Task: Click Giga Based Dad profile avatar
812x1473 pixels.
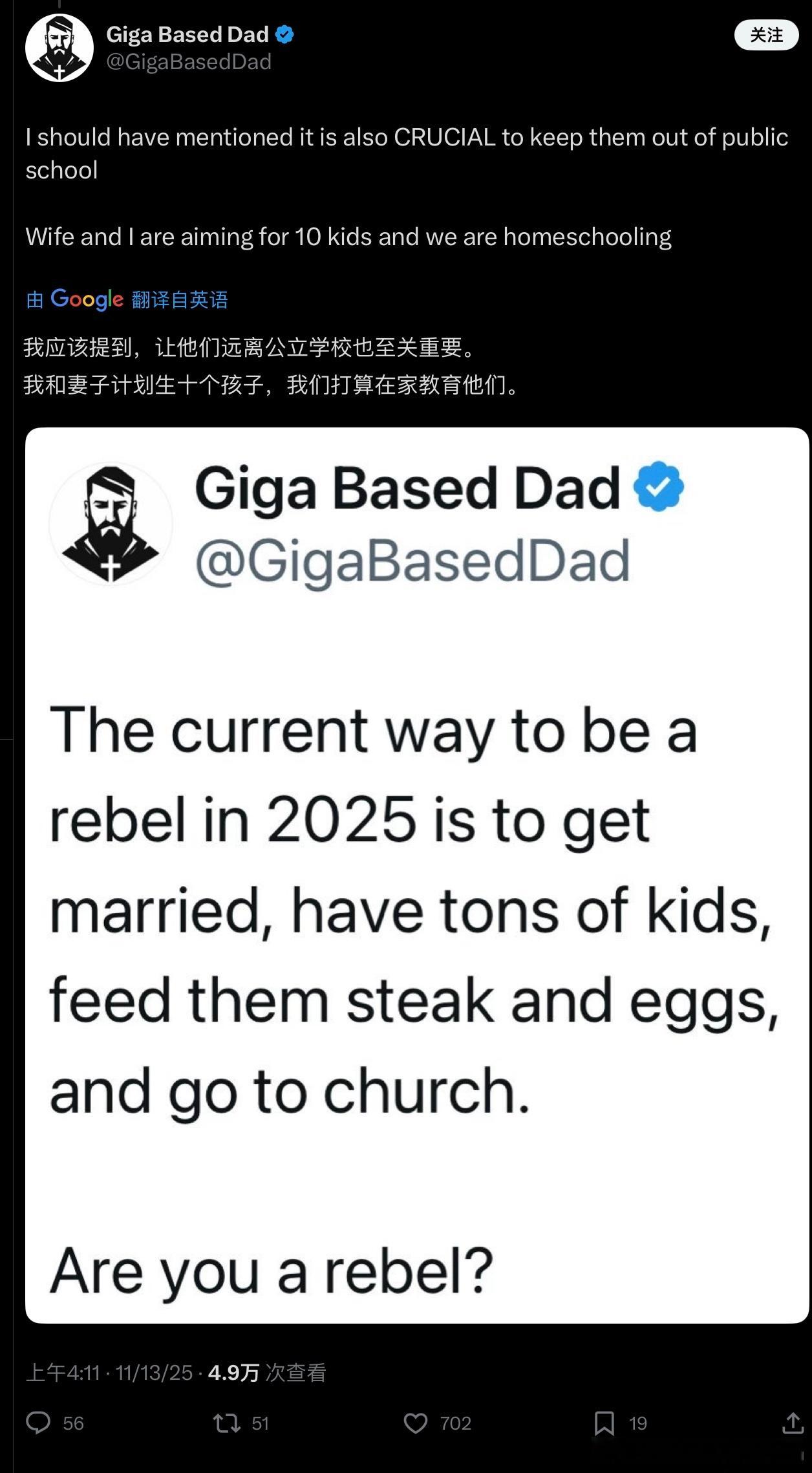Action: (x=59, y=48)
